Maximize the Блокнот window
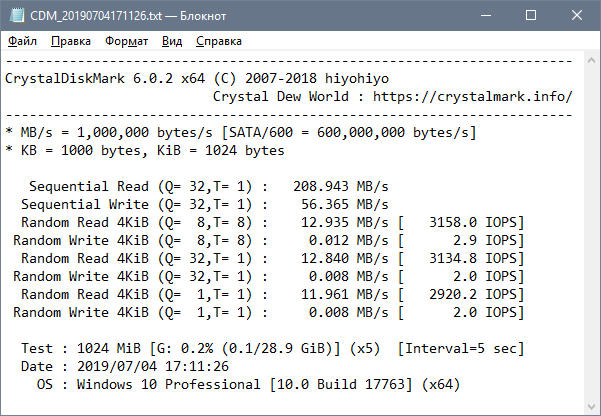Screen dimensions: 601x416 tap(531, 15)
